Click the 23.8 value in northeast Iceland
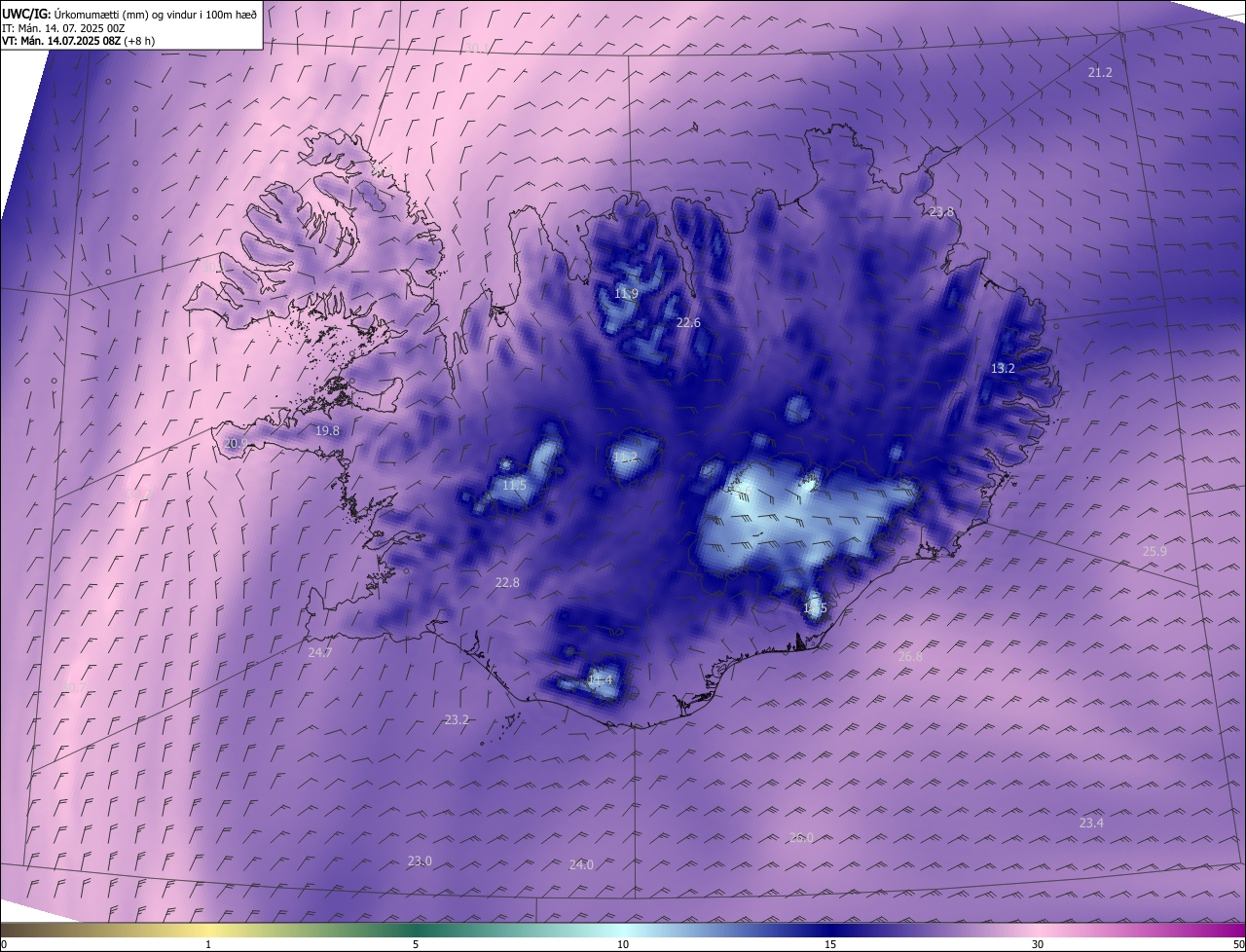Screen dimensions: 1246x952 click(x=941, y=212)
